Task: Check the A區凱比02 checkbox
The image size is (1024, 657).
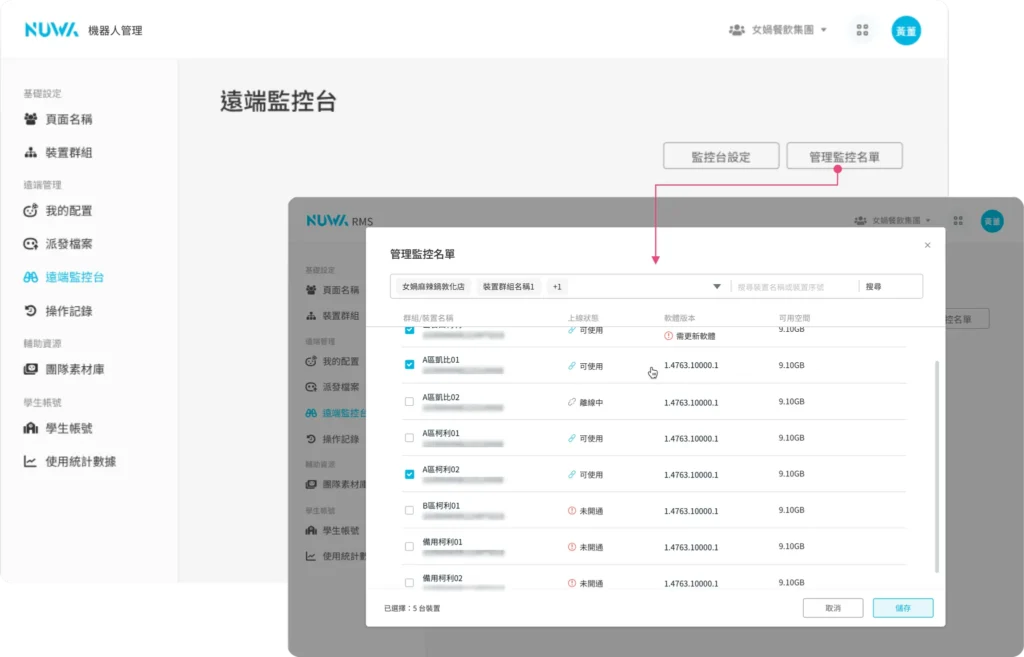Action: click(409, 402)
